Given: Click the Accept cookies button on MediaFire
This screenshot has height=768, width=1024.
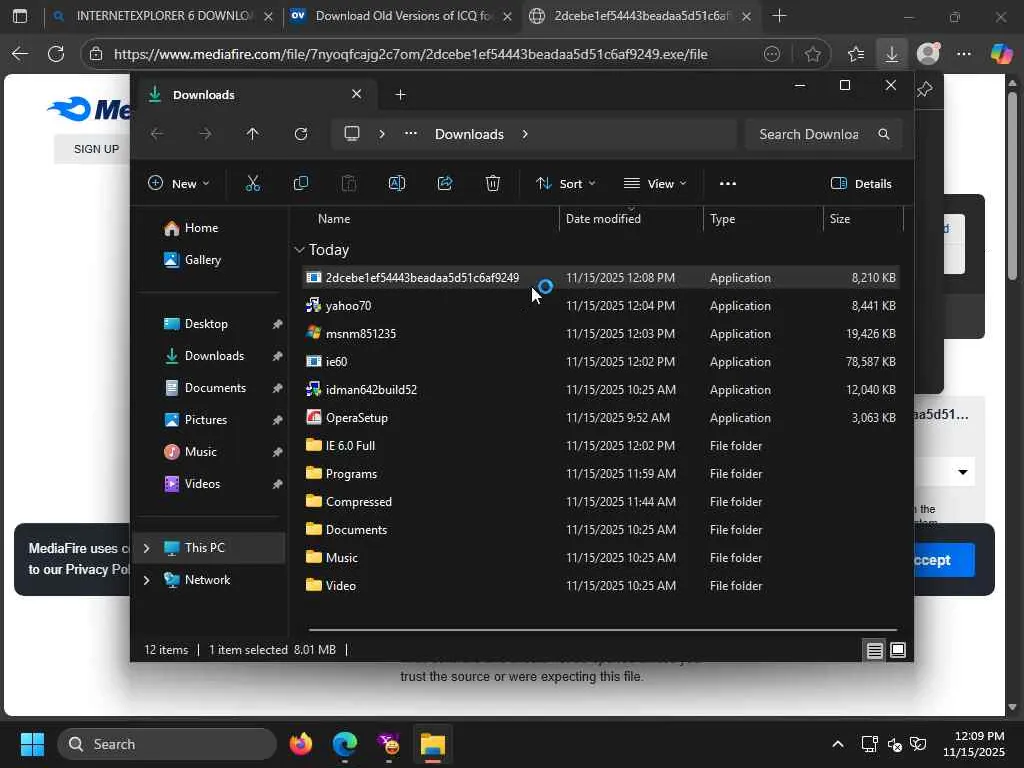Looking at the screenshot, I should point(943,560).
